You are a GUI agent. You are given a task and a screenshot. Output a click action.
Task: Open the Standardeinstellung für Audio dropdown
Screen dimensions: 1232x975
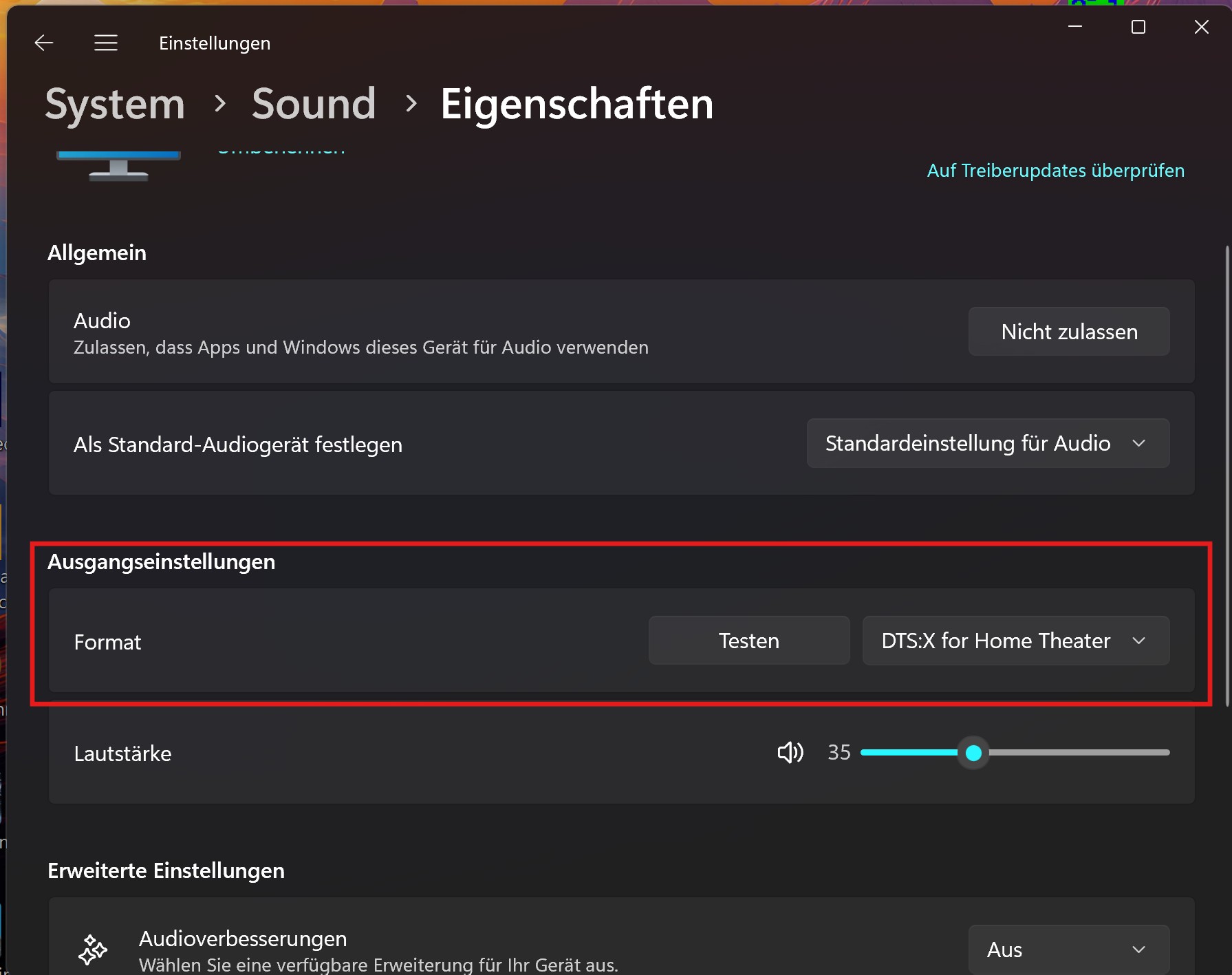987,443
